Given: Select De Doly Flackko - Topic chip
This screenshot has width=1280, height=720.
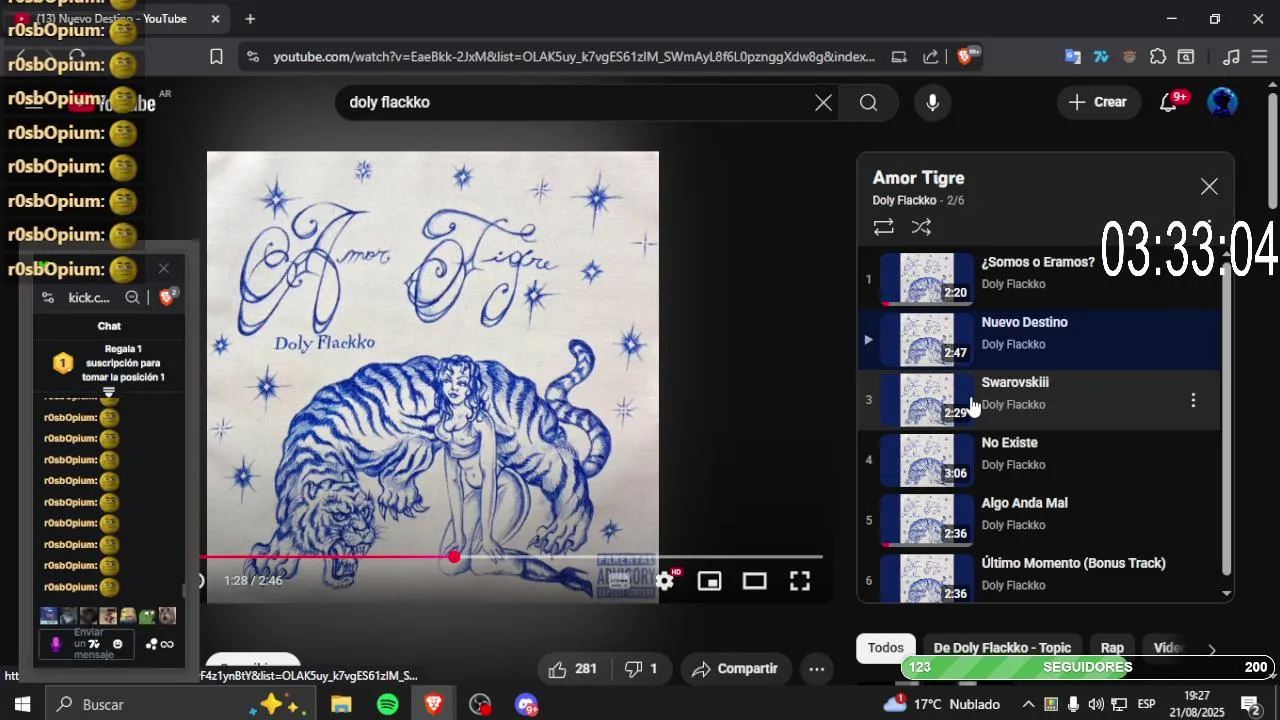Looking at the screenshot, I should coord(1002,648).
